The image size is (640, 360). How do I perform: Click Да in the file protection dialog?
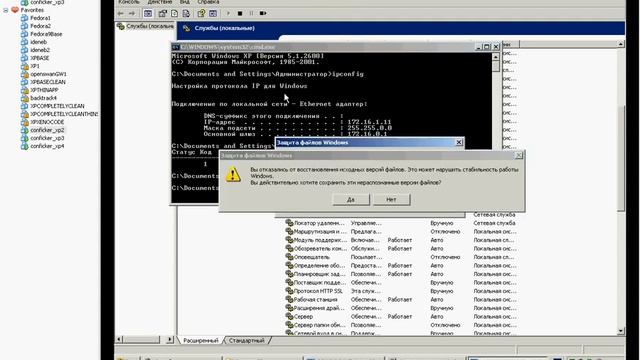(x=351, y=200)
